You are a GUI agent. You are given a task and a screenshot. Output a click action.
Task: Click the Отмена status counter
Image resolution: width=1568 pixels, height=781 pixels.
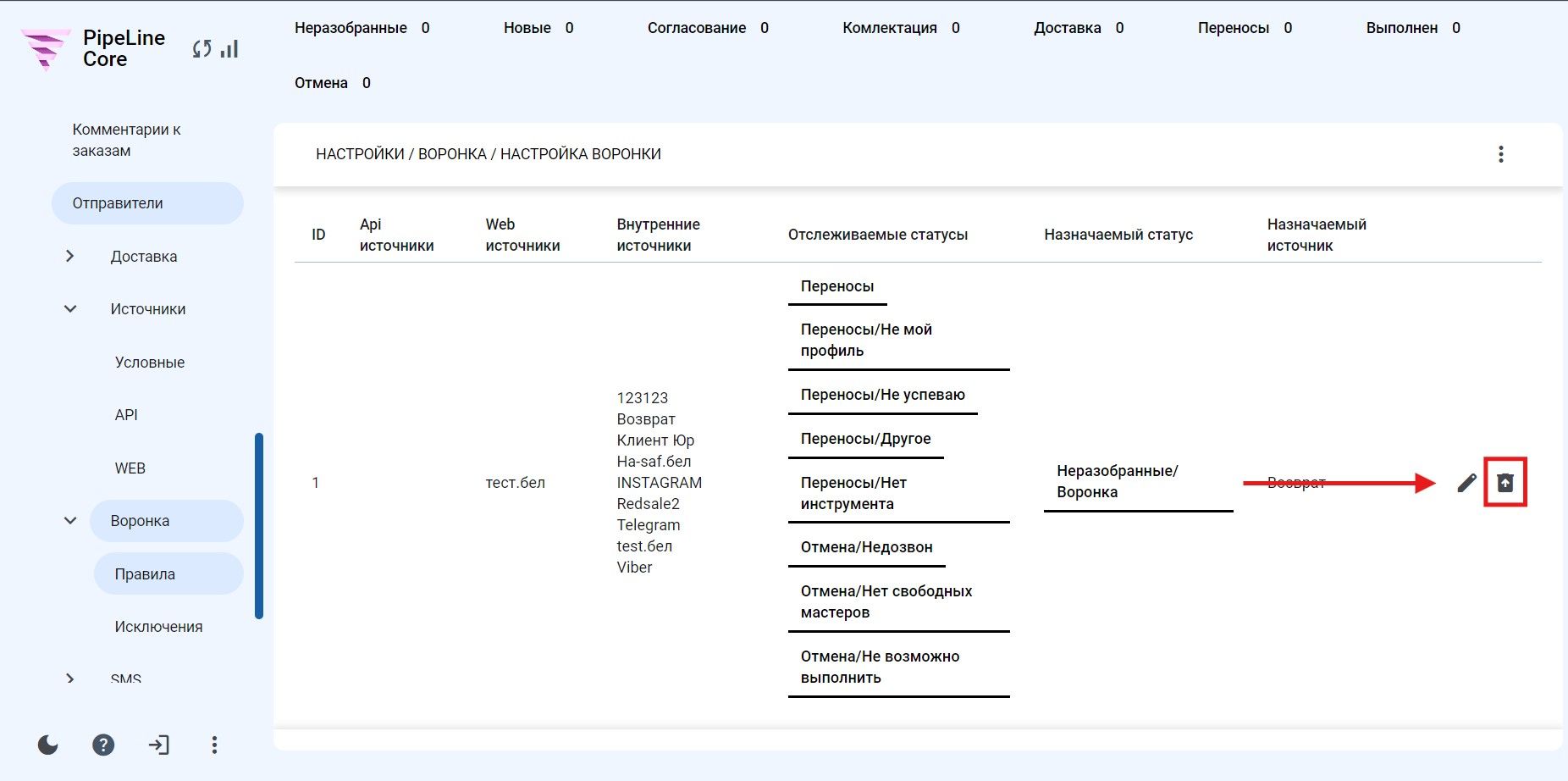coord(333,83)
